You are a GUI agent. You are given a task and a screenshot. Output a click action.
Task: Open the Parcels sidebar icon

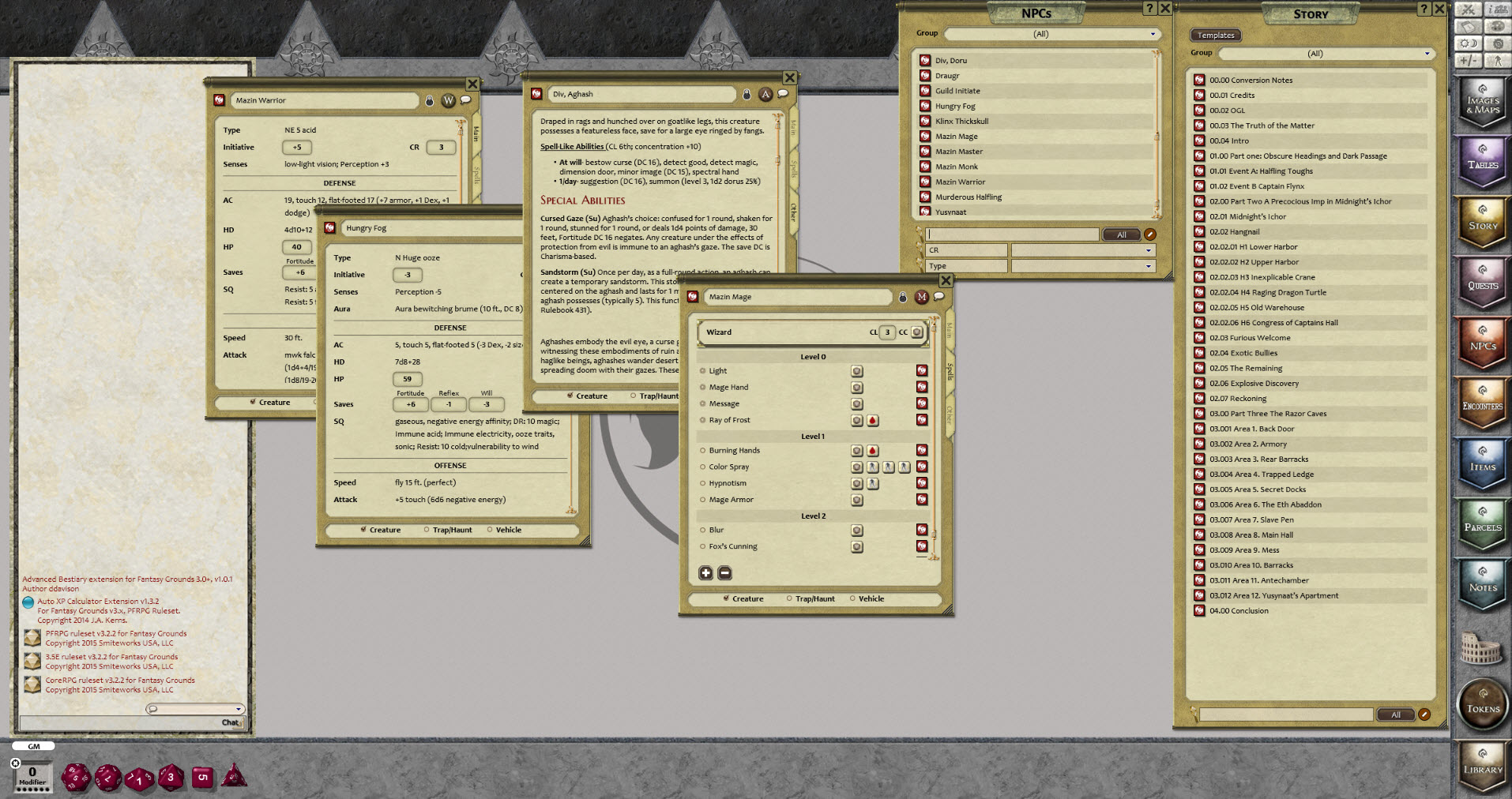[1482, 525]
